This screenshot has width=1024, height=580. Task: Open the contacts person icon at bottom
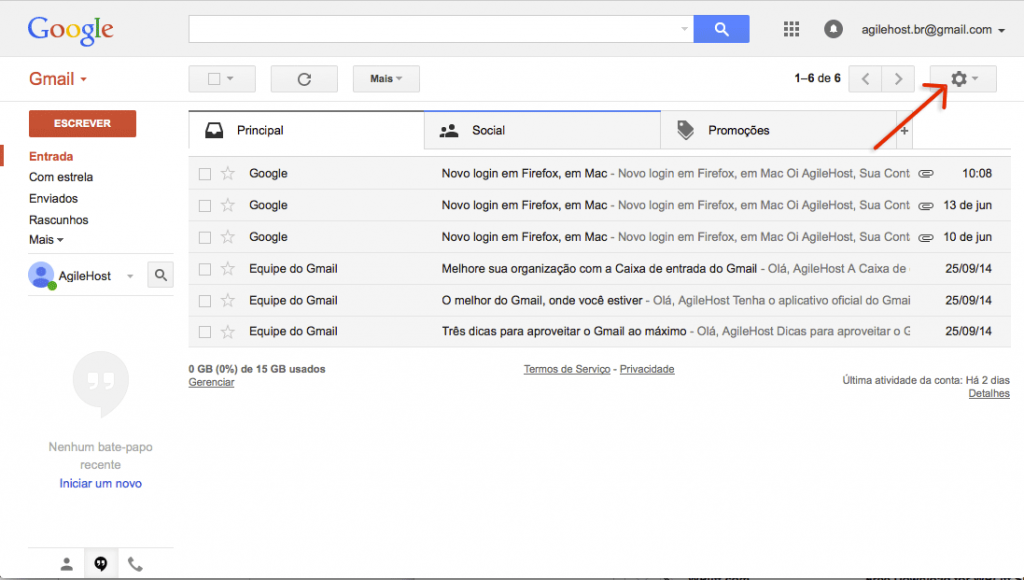67,564
